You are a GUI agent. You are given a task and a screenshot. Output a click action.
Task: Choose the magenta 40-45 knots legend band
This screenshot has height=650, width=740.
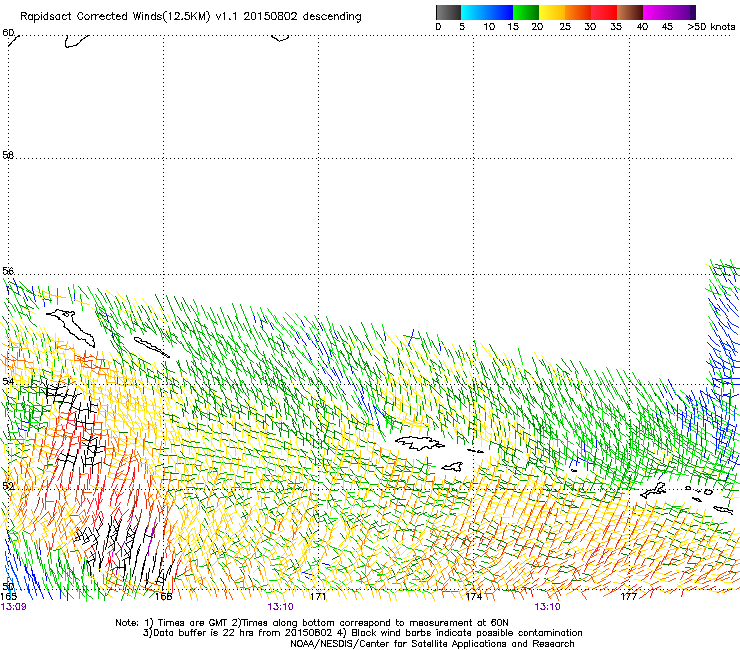pos(656,12)
